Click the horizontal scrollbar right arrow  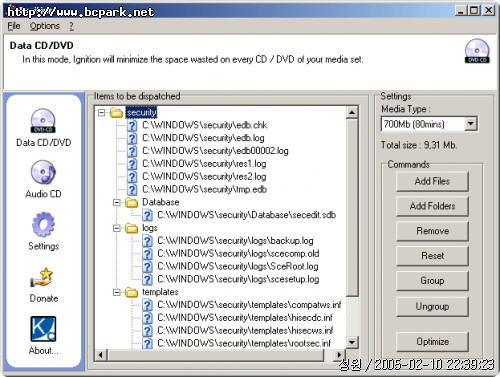pos(339,355)
